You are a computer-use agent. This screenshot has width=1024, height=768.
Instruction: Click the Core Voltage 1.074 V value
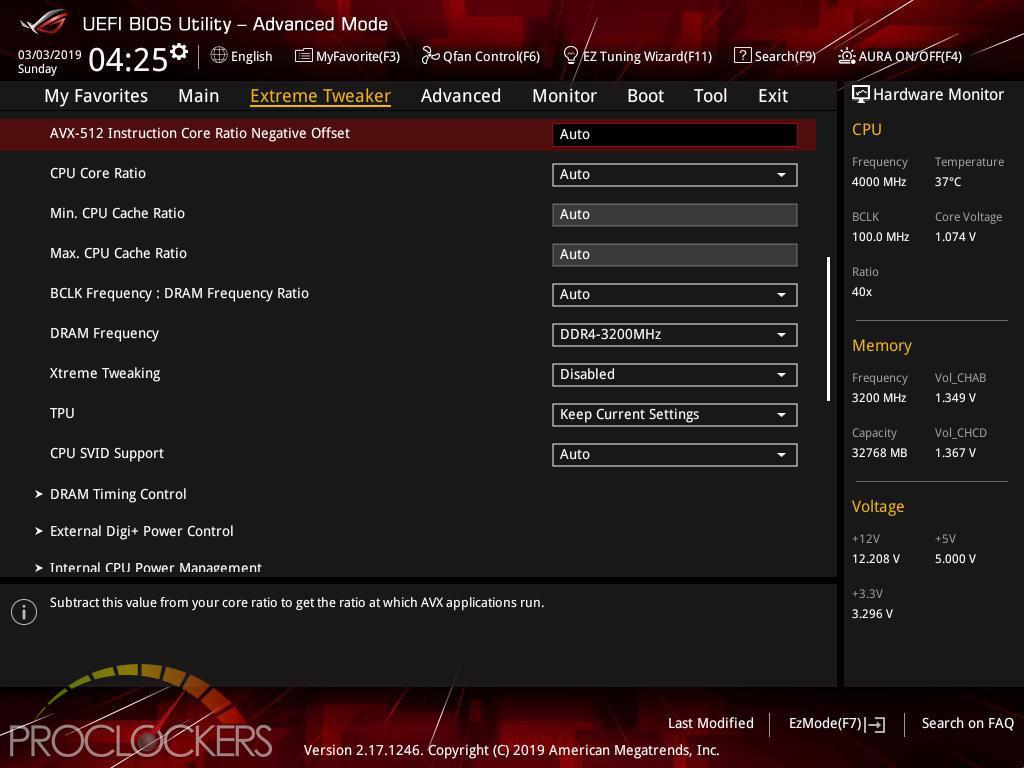pyautogui.click(x=955, y=237)
